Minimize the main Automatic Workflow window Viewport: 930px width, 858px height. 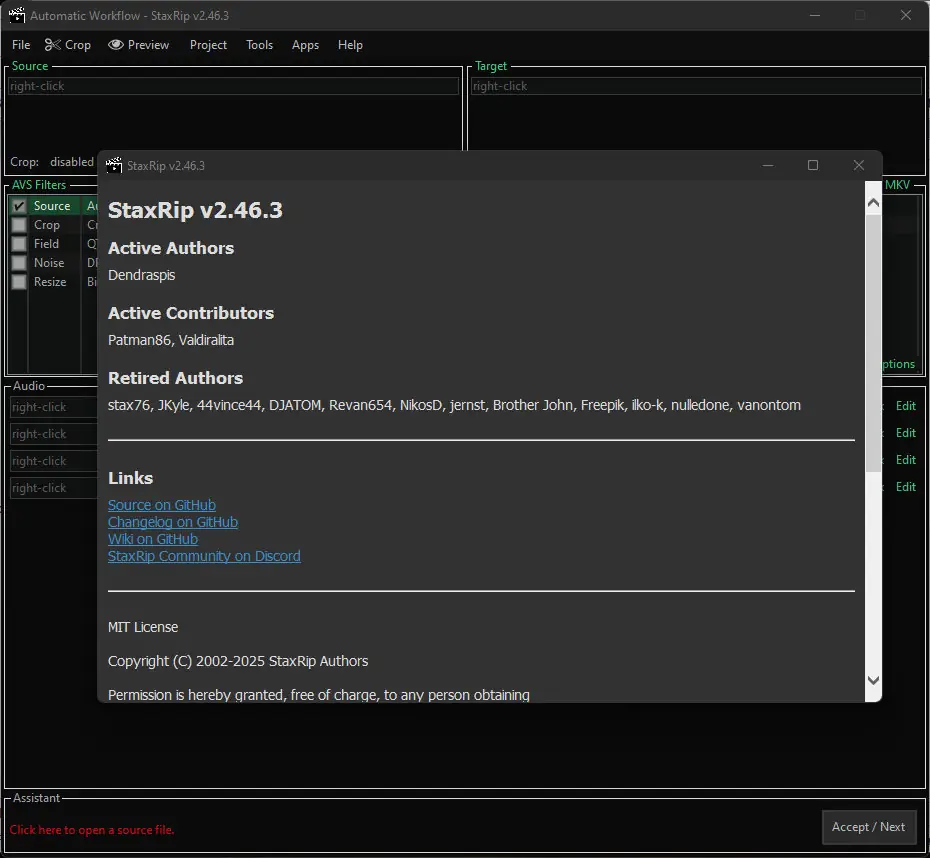[815, 15]
